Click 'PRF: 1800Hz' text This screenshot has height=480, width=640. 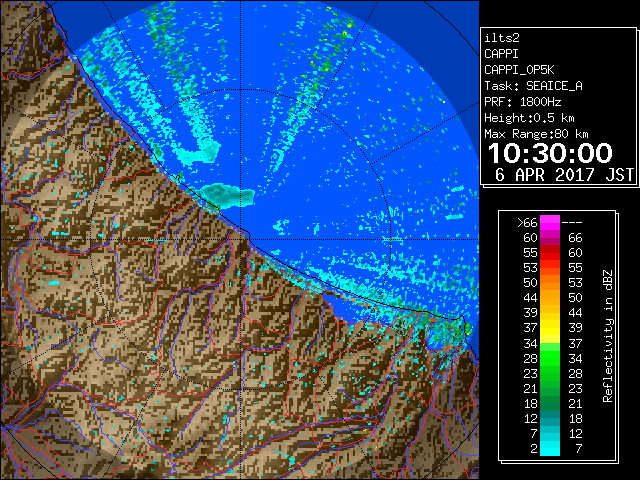(522, 102)
